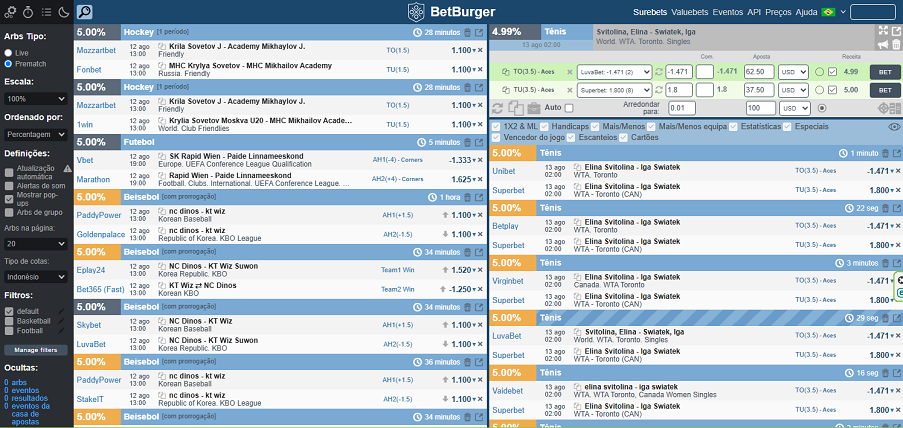This screenshot has width=903, height=428.
Task: Open the Surebets tab
Action: pyautogui.click(x=650, y=12)
